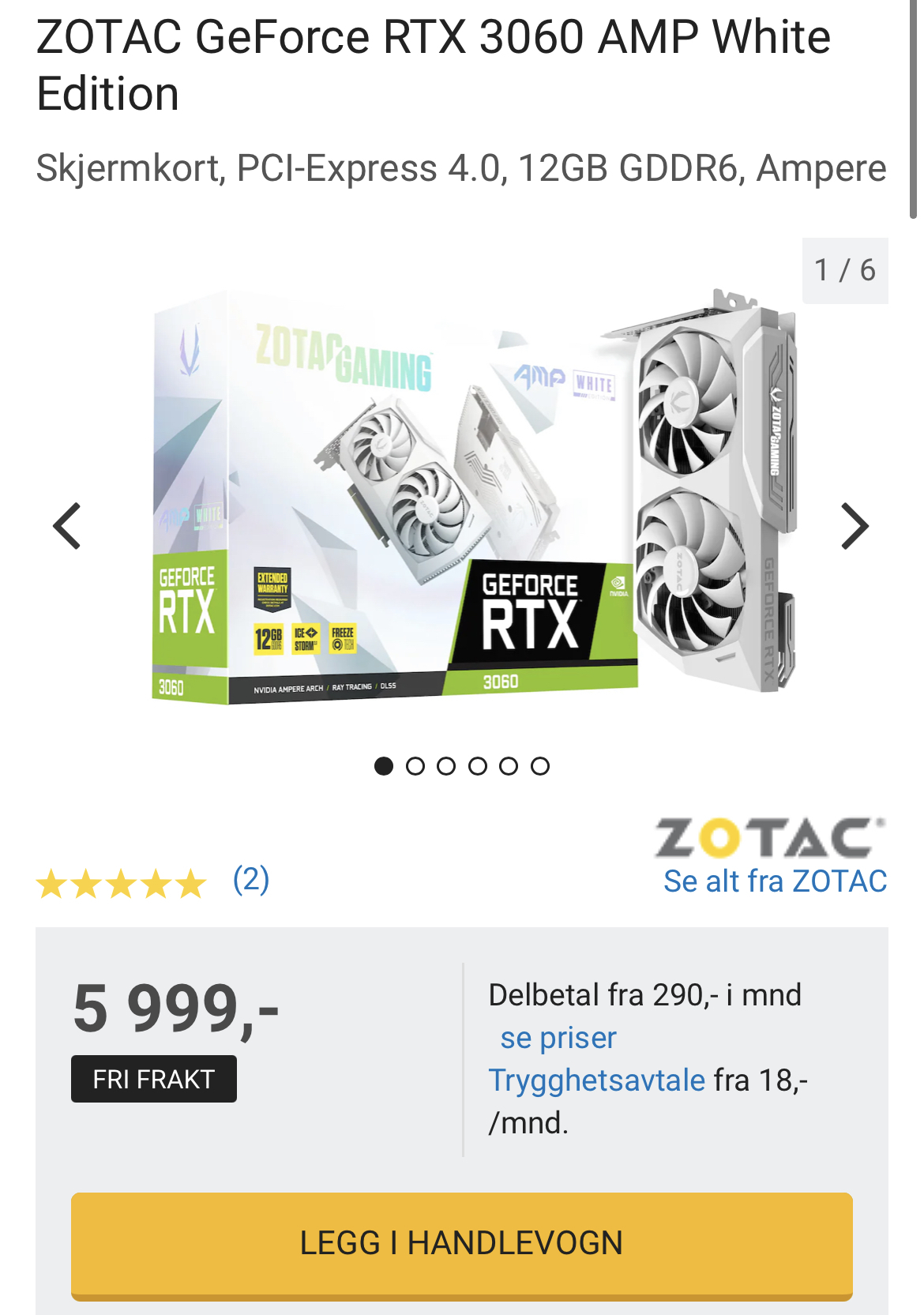Select the fourth carousel dot
Image resolution: width=924 pixels, height=1315 pixels.
pos(478,766)
